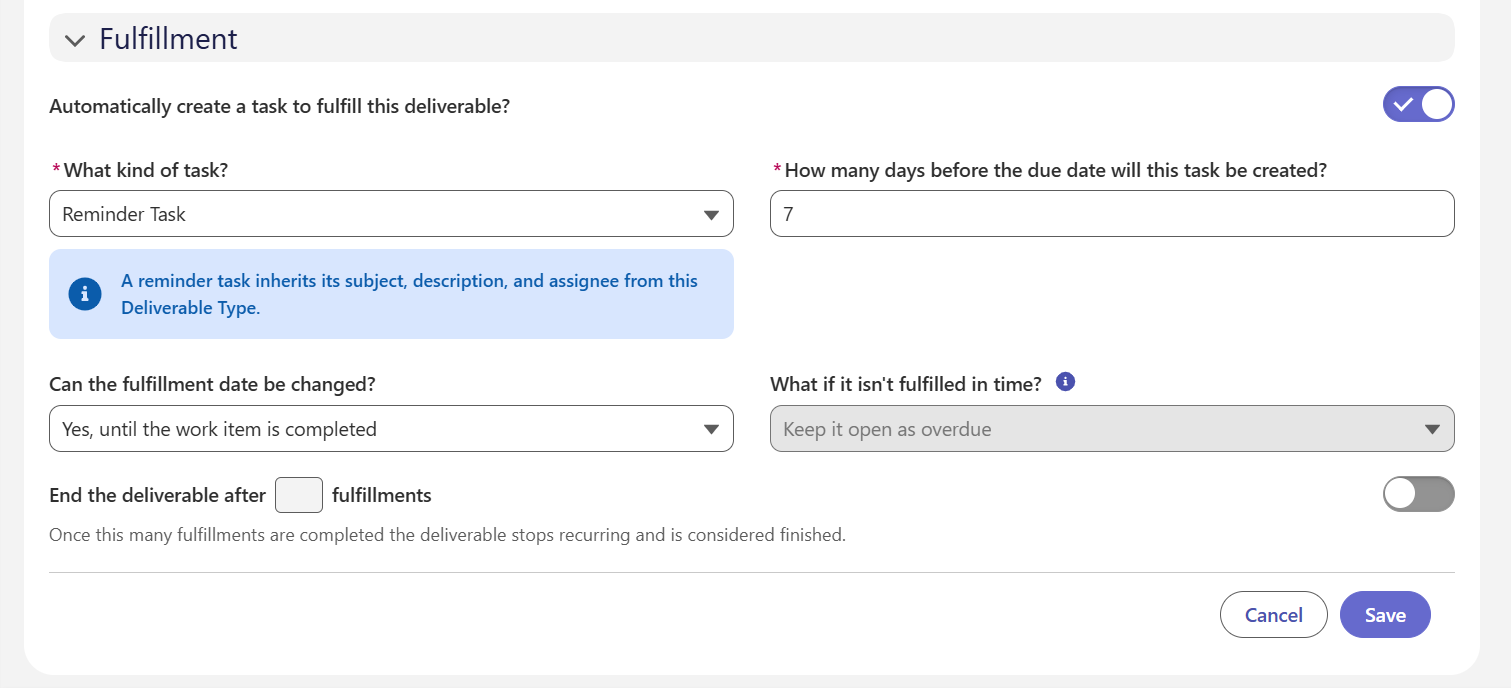
Task: Click the "End the deliverable after" label text
Action: tap(158, 495)
